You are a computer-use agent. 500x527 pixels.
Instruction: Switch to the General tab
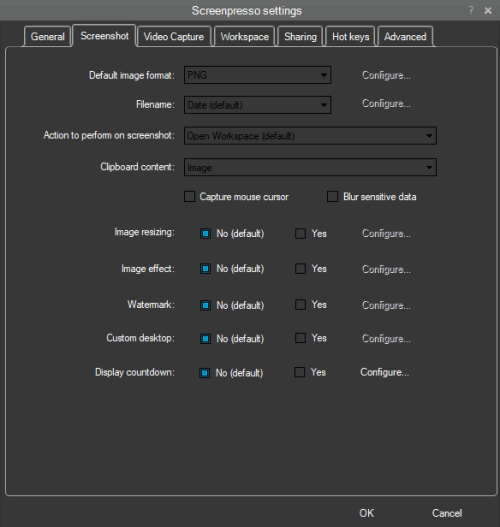click(47, 36)
